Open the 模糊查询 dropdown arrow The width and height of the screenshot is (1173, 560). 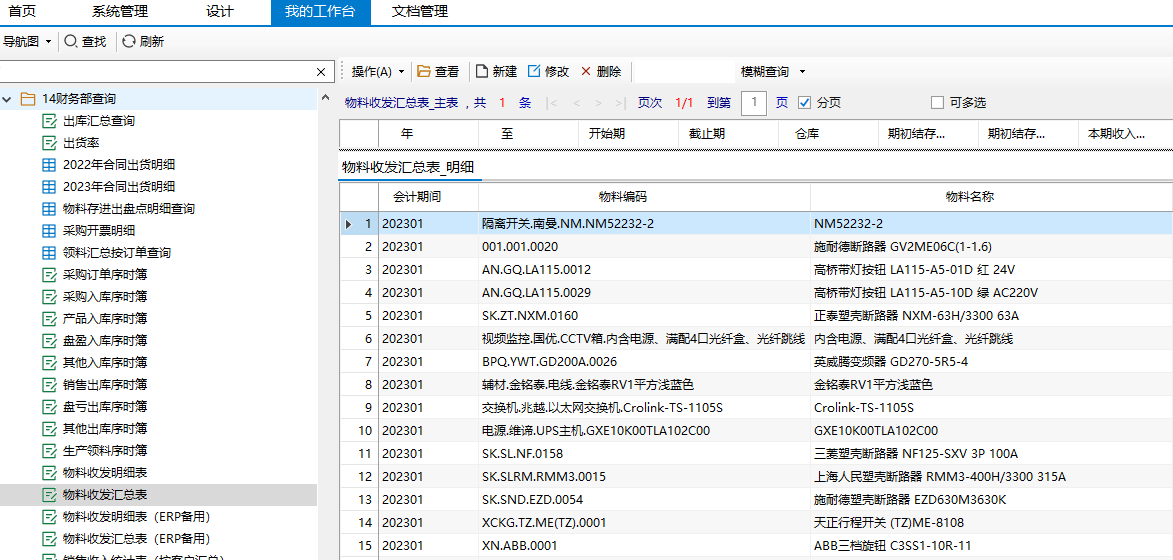[802, 72]
